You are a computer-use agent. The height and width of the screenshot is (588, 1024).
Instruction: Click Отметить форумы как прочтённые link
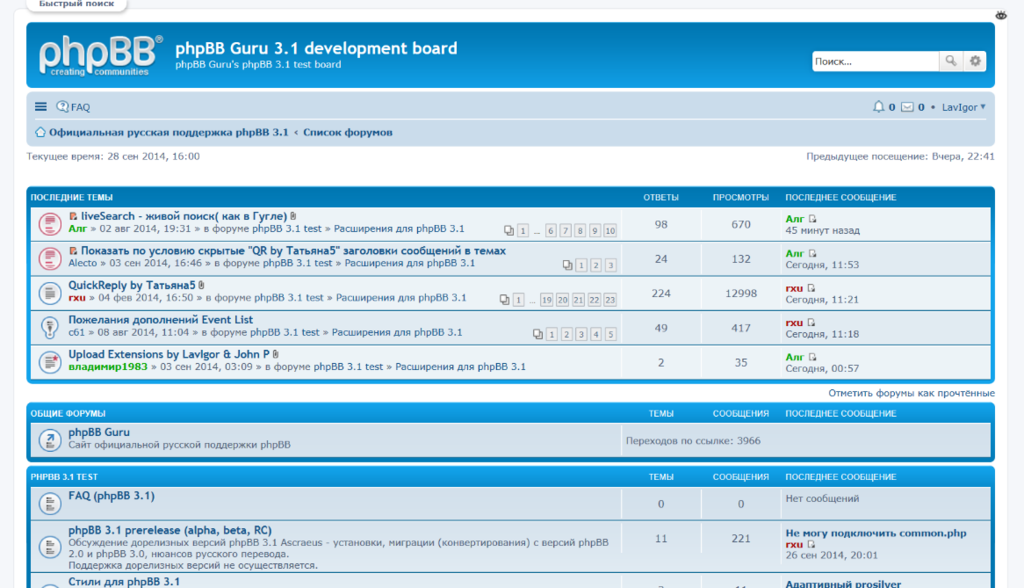click(x=911, y=393)
